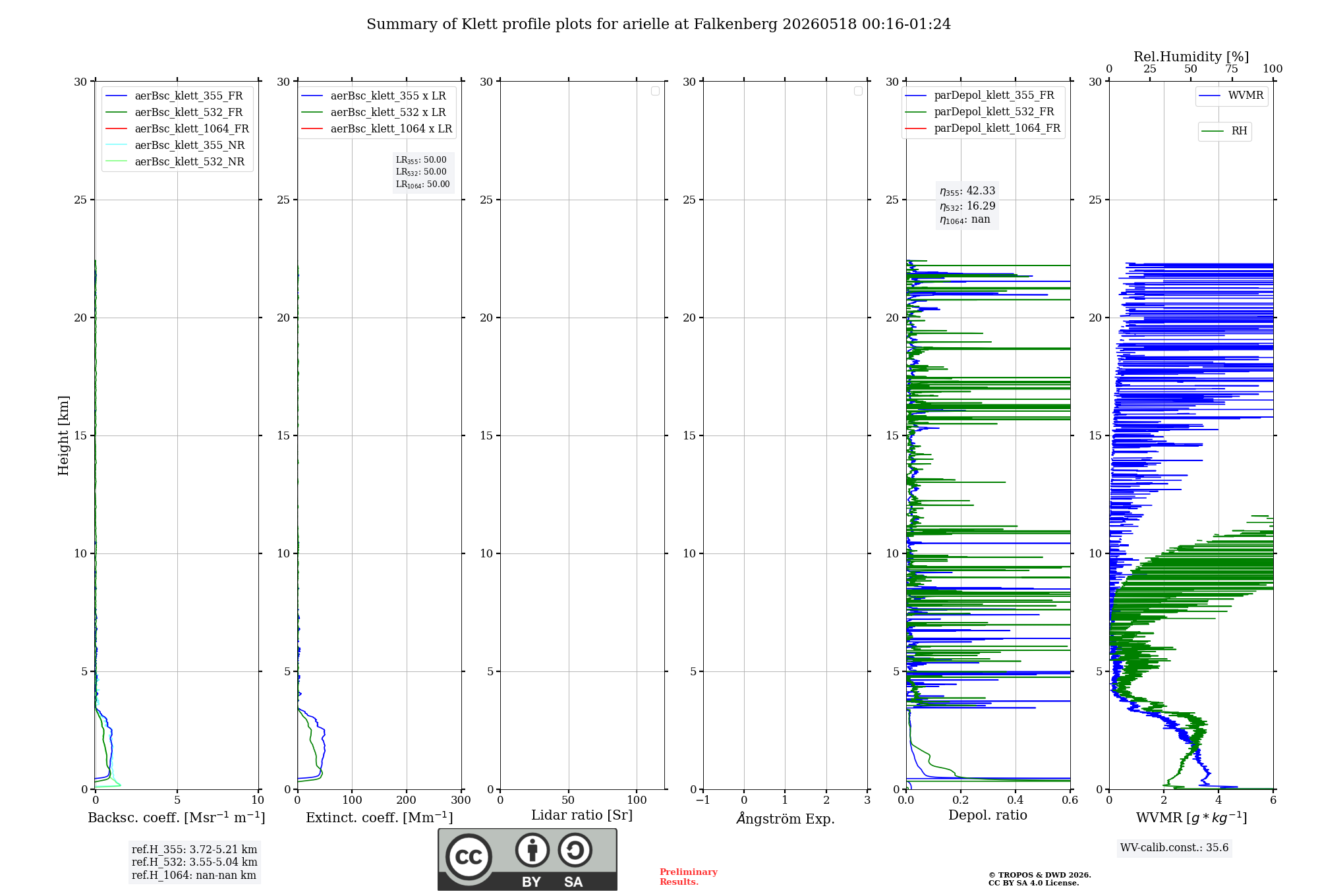This screenshot has height=896, width=1318.
Task: Click ref.H_1064: nan-nan km text
Action: 194,876
